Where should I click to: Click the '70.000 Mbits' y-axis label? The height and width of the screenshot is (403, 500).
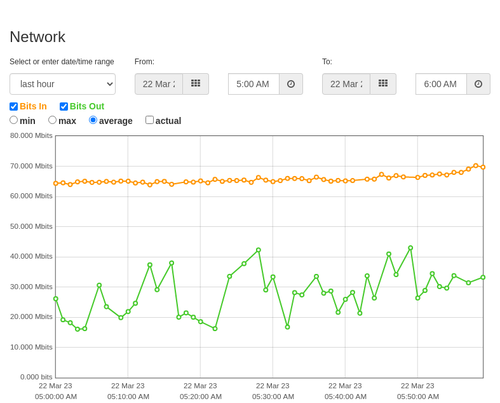[31, 166]
